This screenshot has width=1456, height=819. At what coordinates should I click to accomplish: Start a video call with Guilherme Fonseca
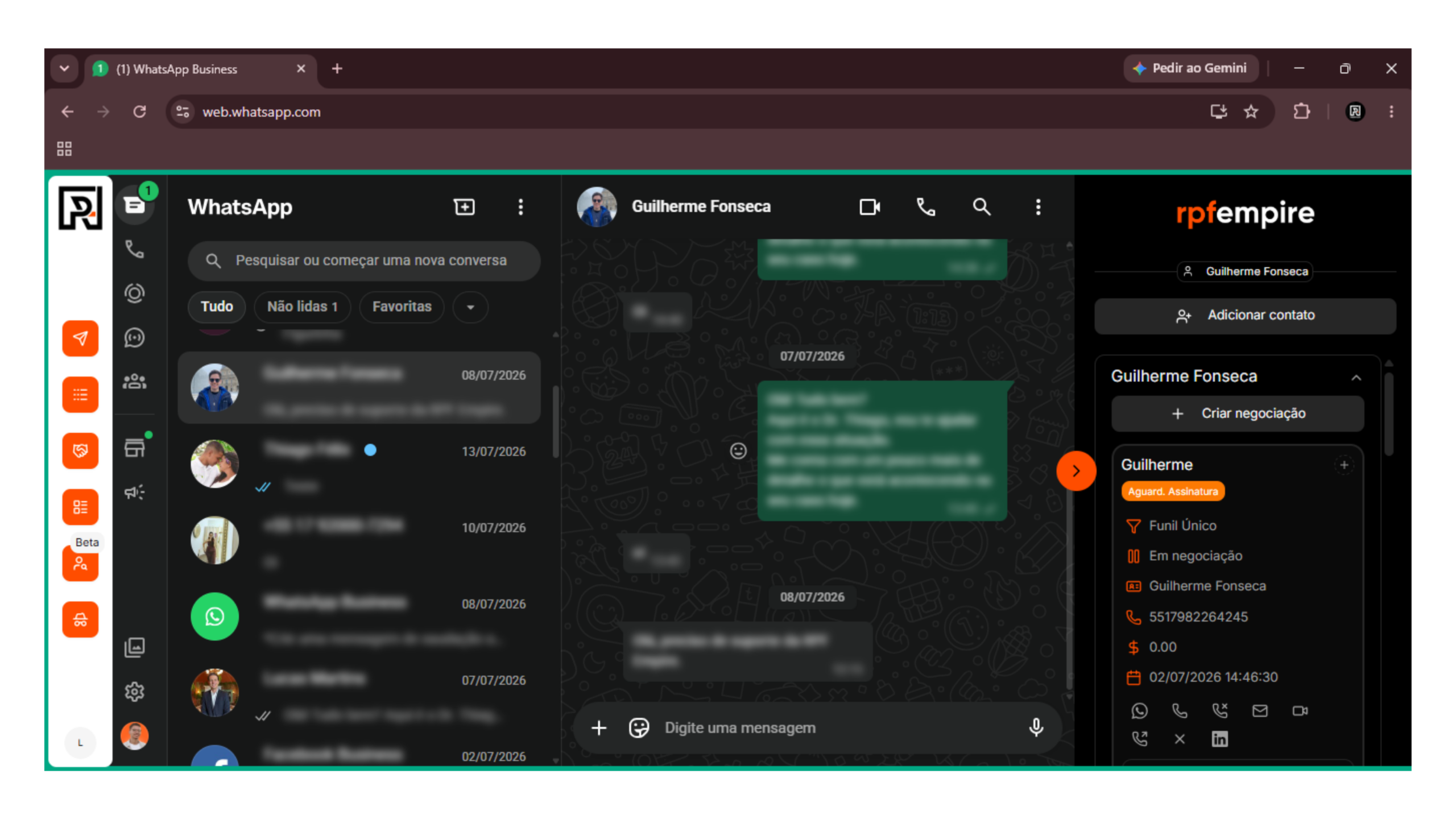point(870,207)
